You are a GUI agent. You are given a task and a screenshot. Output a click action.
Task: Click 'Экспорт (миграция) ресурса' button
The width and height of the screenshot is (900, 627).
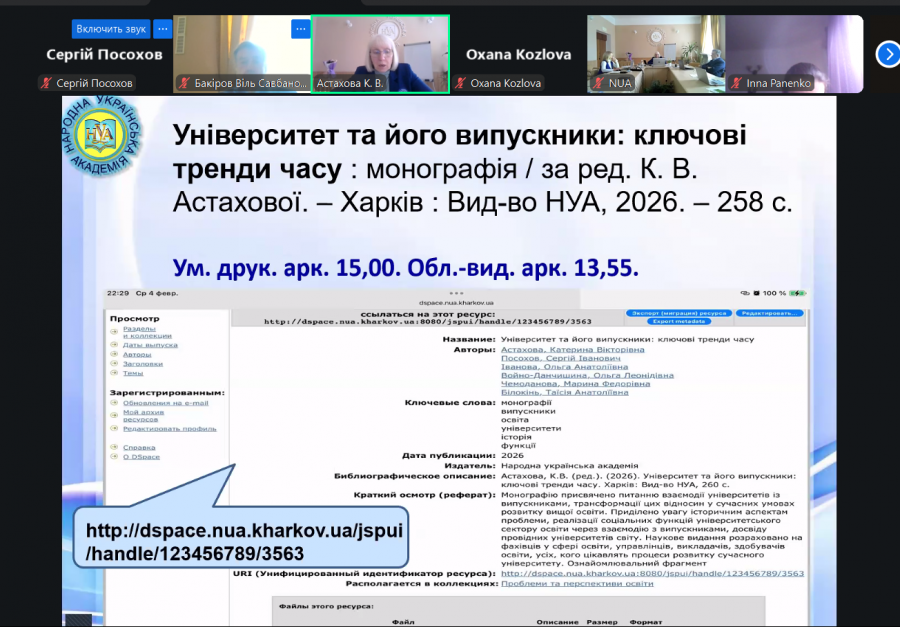676,313
